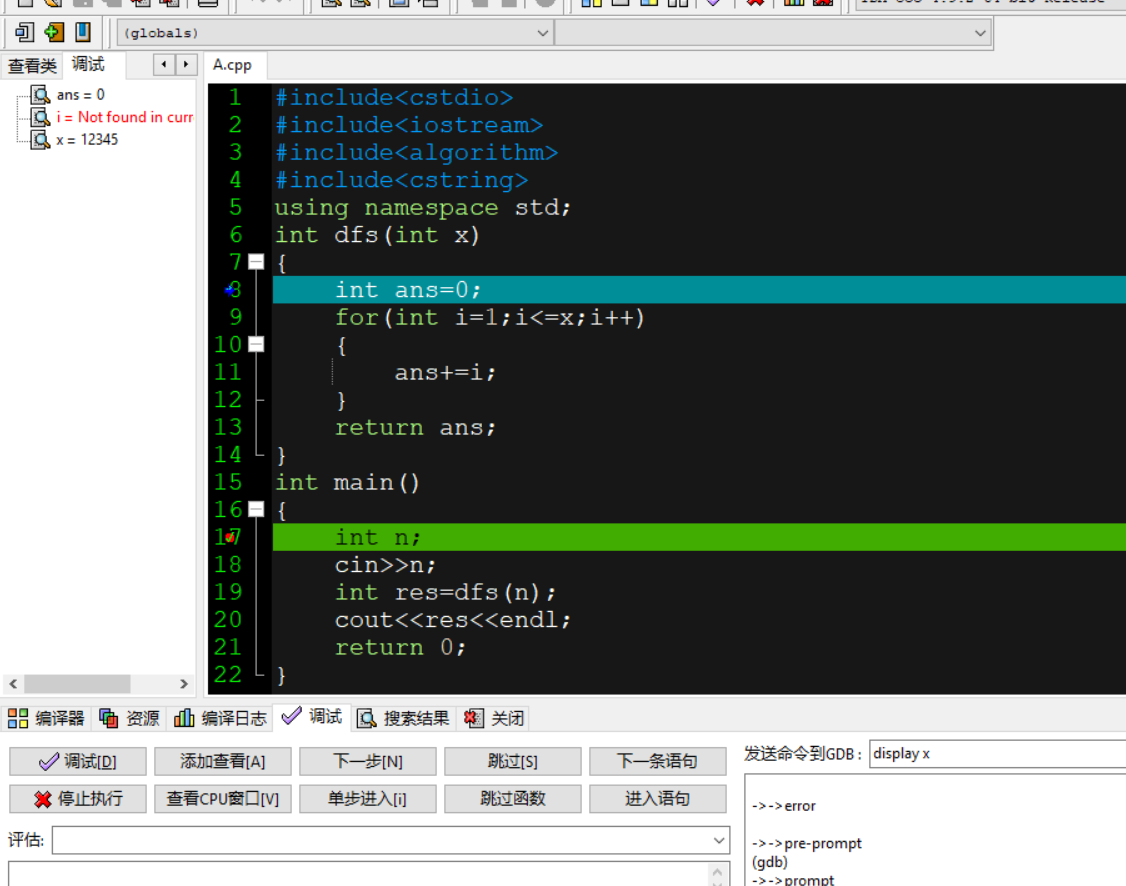This screenshot has width=1126, height=886.
Task: Toggle a breakpoint on line 19
Action: click(227, 592)
